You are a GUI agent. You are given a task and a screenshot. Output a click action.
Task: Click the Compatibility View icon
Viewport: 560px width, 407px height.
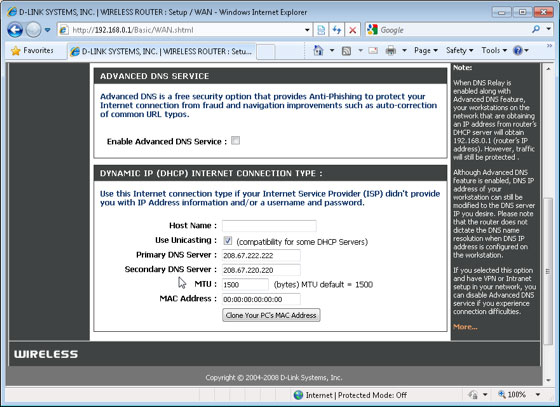point(321,30)
